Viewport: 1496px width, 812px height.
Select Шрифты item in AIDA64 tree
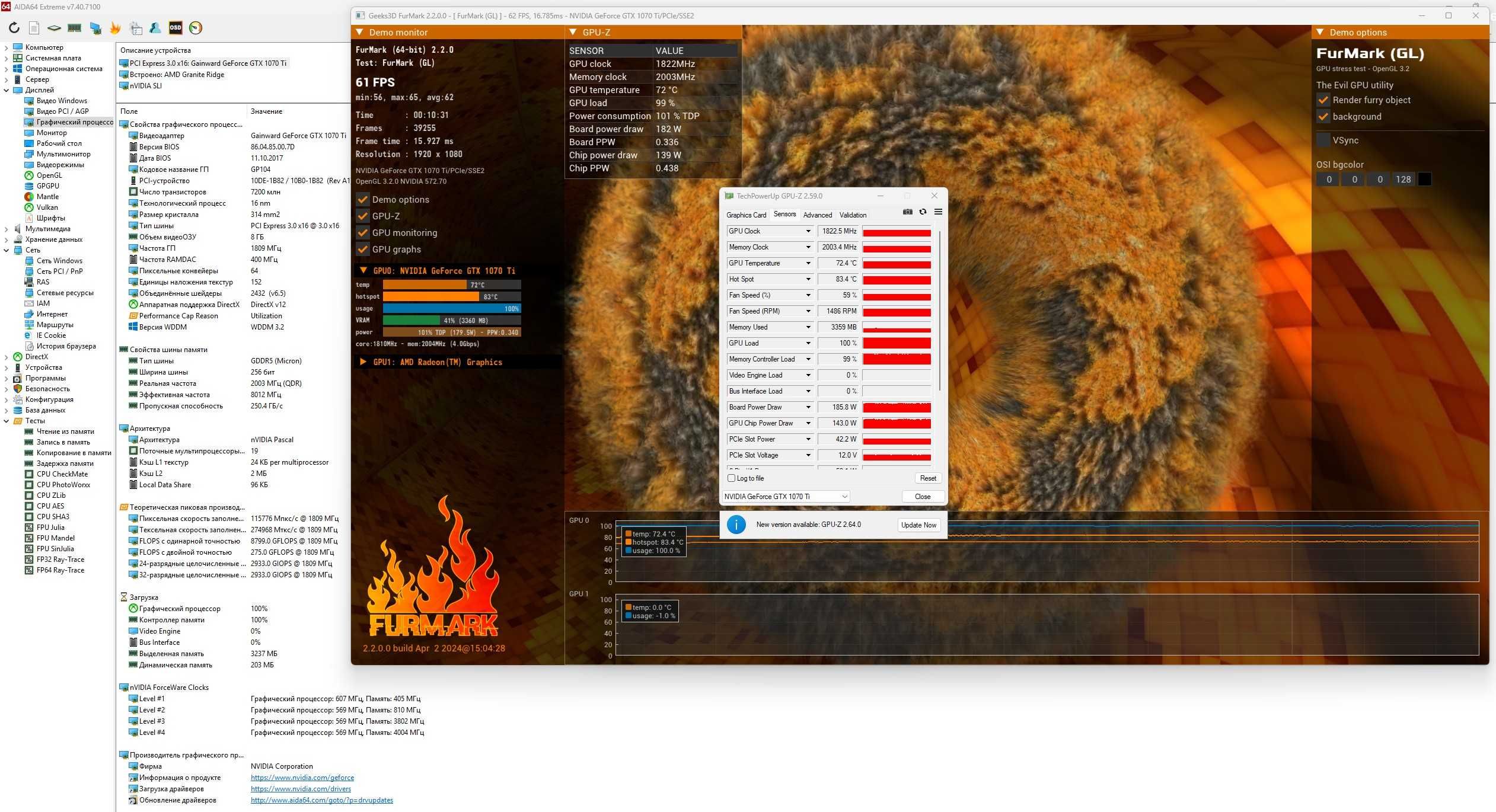click(50, 218)
